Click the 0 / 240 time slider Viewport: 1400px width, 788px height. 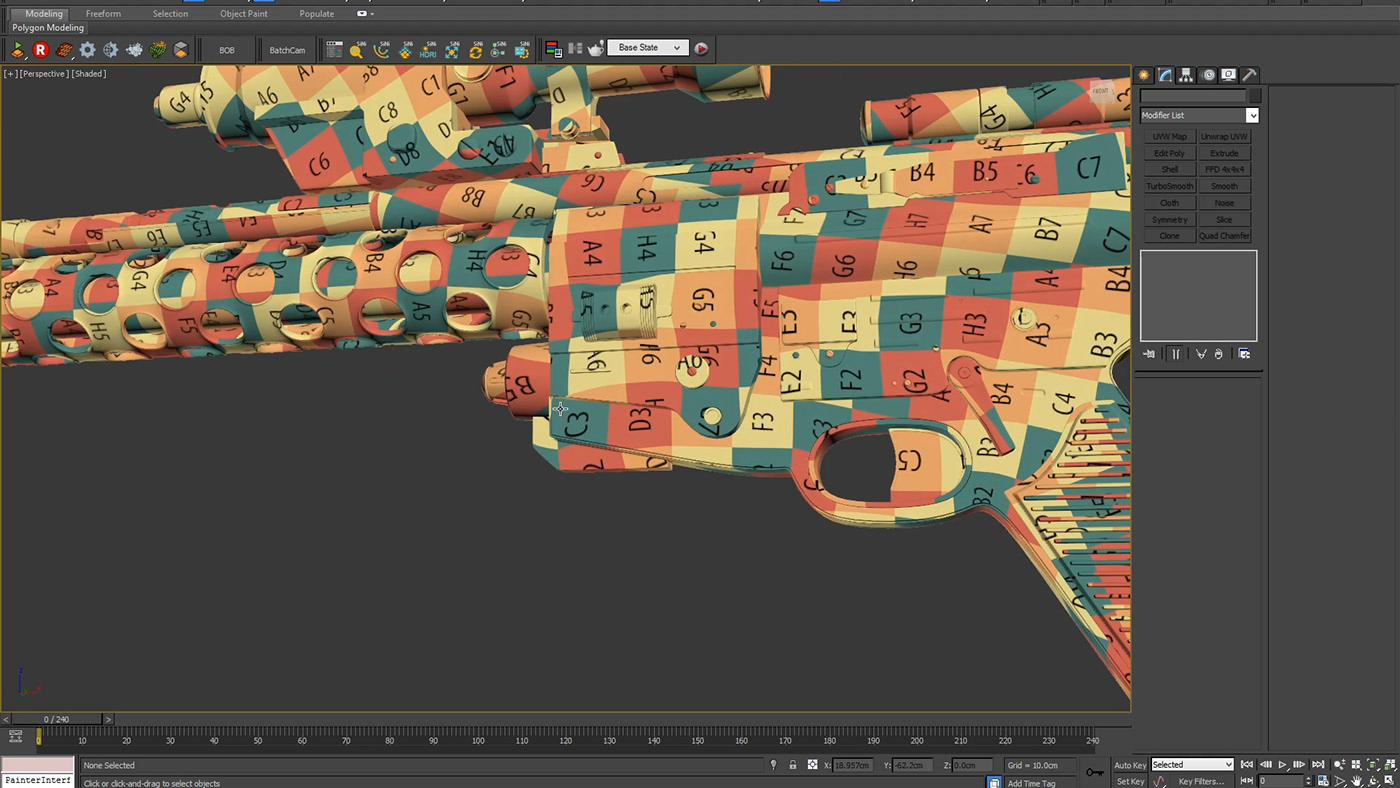pos(56,719)
